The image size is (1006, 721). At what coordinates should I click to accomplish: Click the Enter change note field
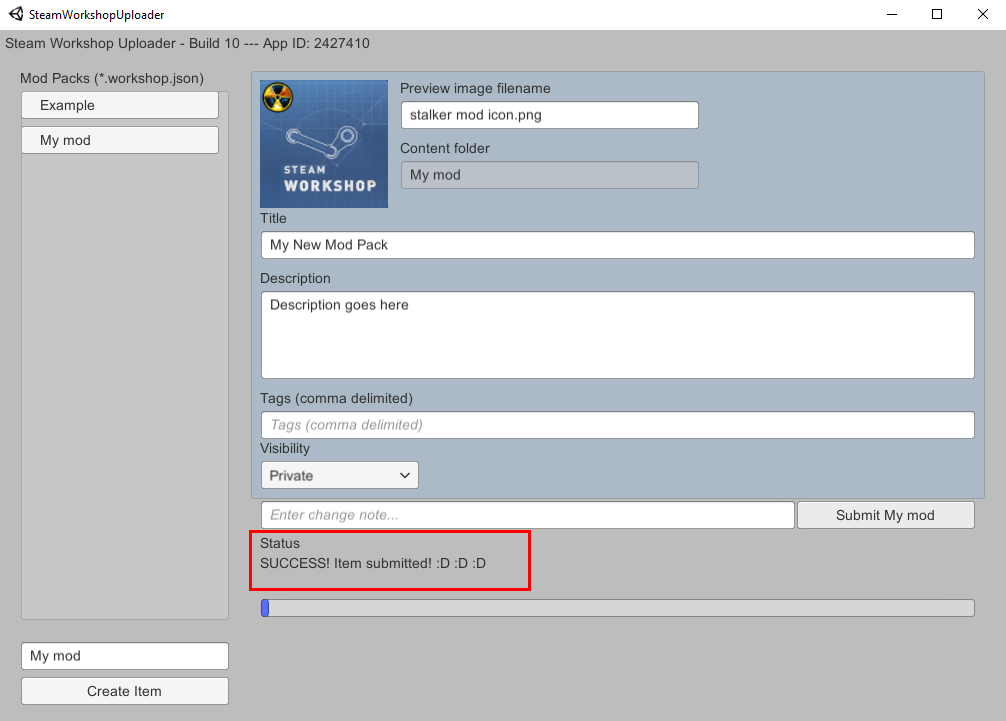(x=528, y=515)
